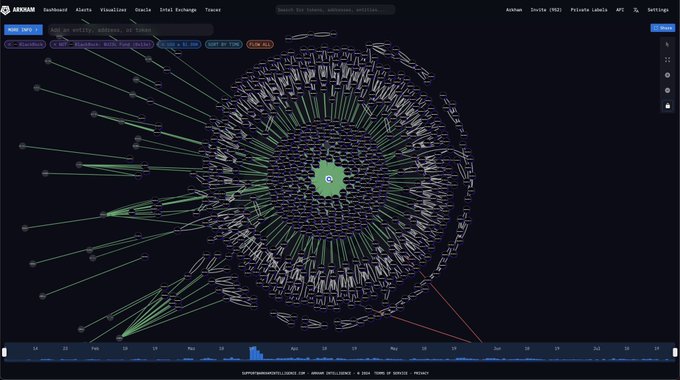
Task: Focus the Add an entity, address, or token field
Action: coord(131,30)
